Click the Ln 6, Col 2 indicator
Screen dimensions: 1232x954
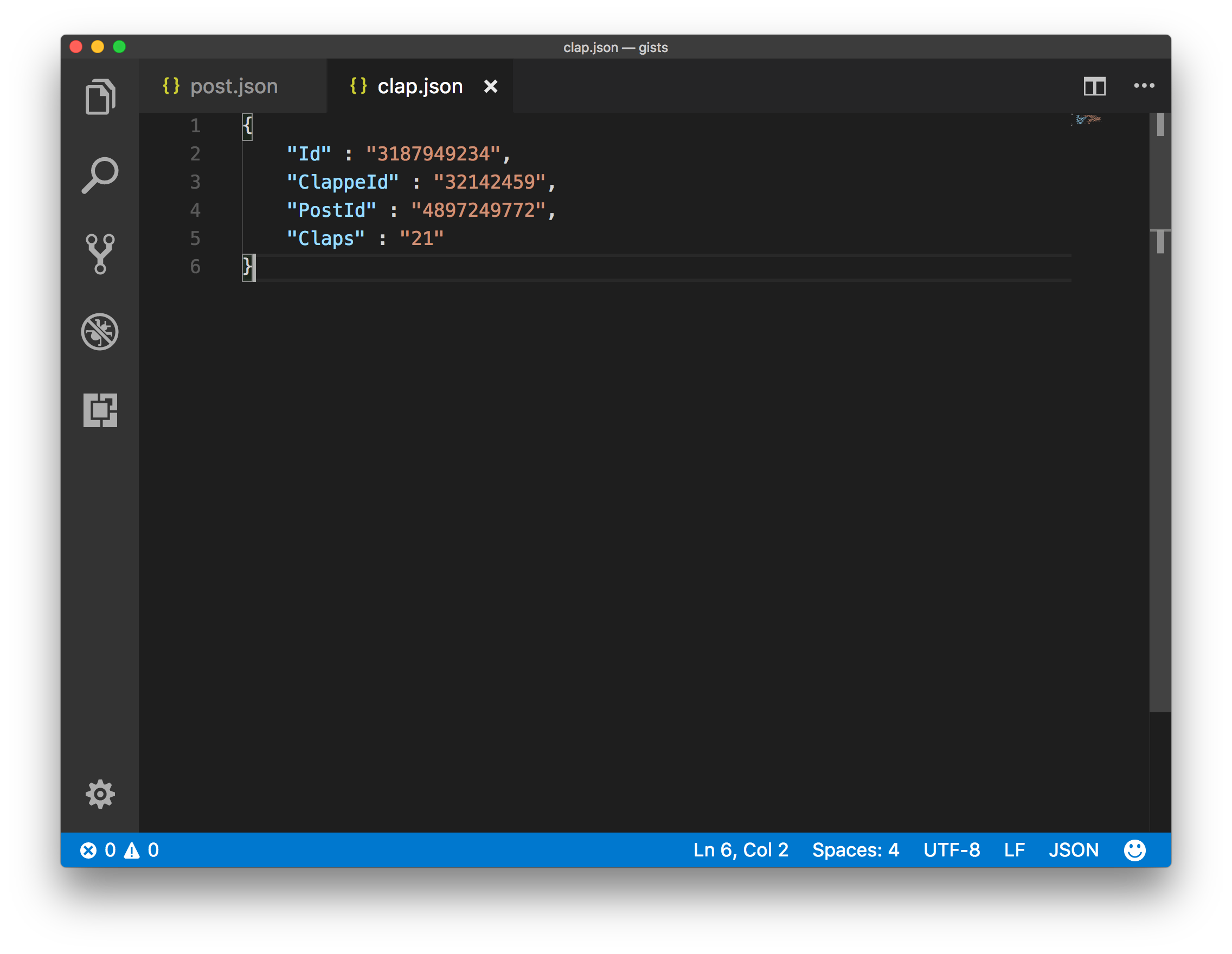pyautogui.click(x=741, y=850)
